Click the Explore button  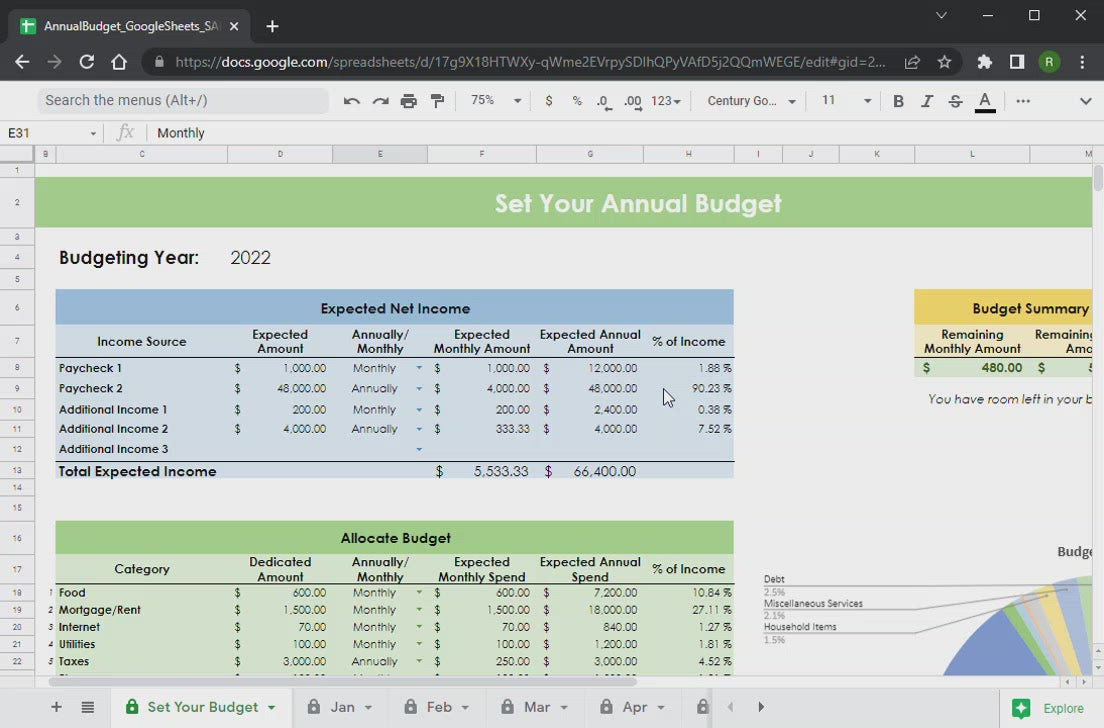coord(1048,708)
